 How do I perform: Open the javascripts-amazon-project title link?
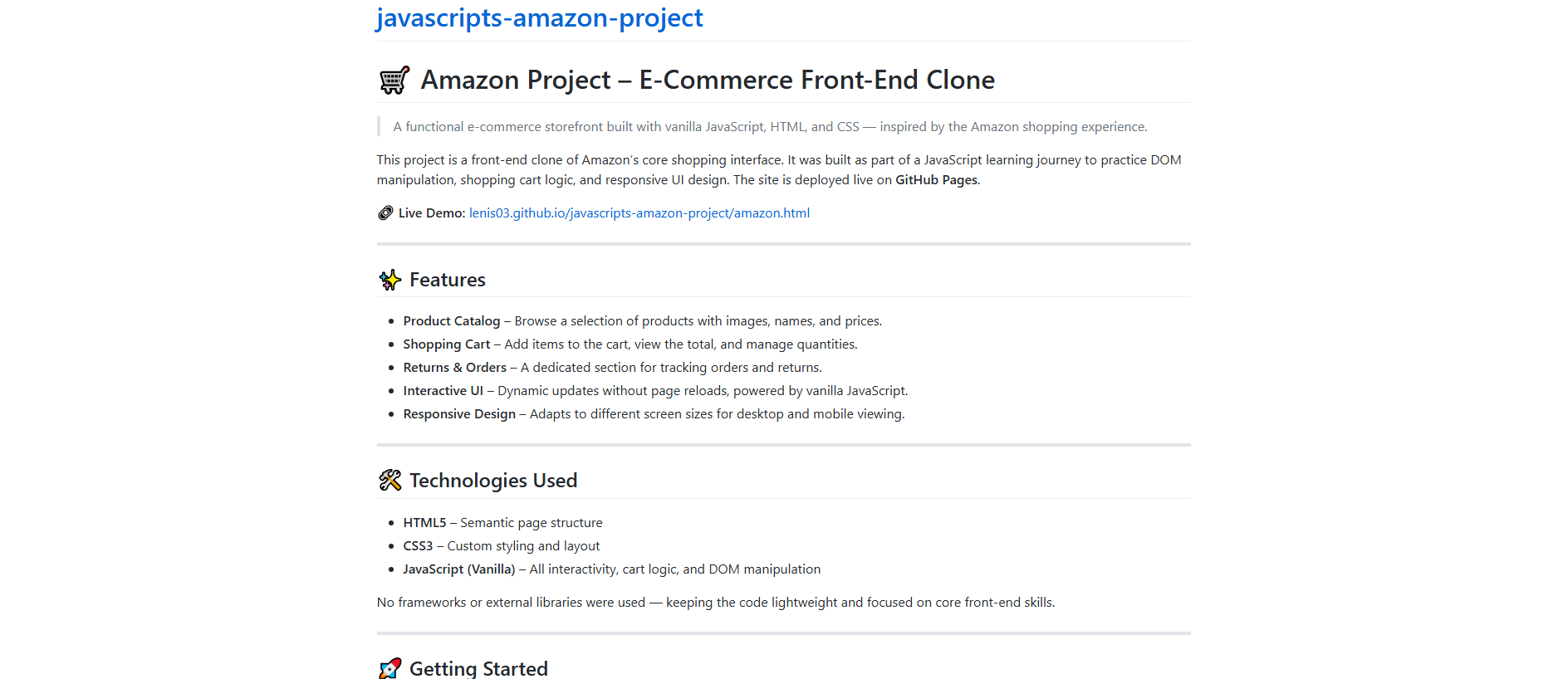click(x=540, y=17)
